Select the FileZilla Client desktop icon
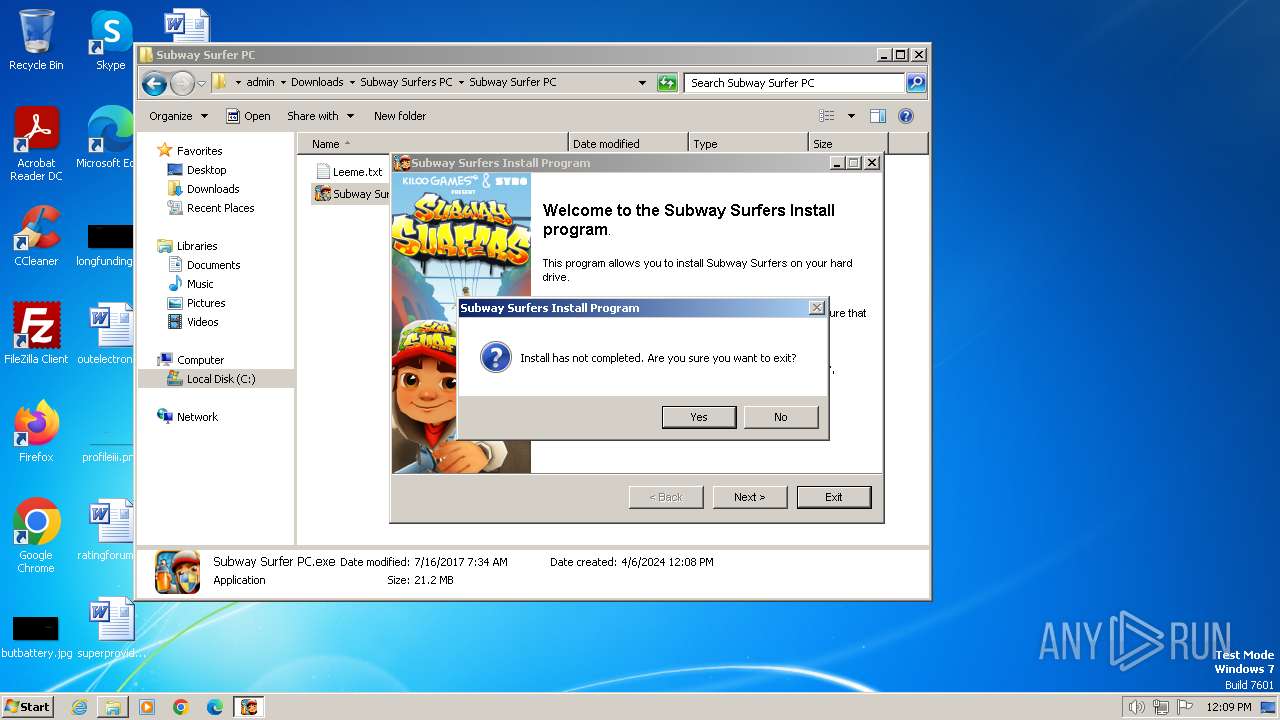 tap(36, 334)
